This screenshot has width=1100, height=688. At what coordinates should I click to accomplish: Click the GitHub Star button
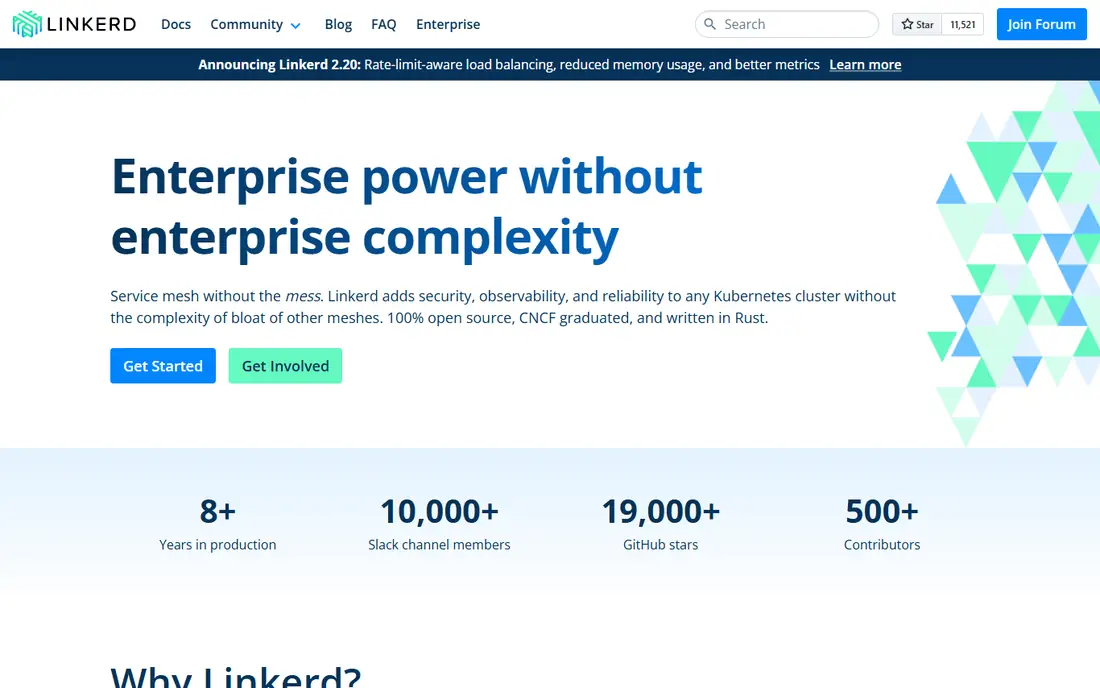(917, 25)
